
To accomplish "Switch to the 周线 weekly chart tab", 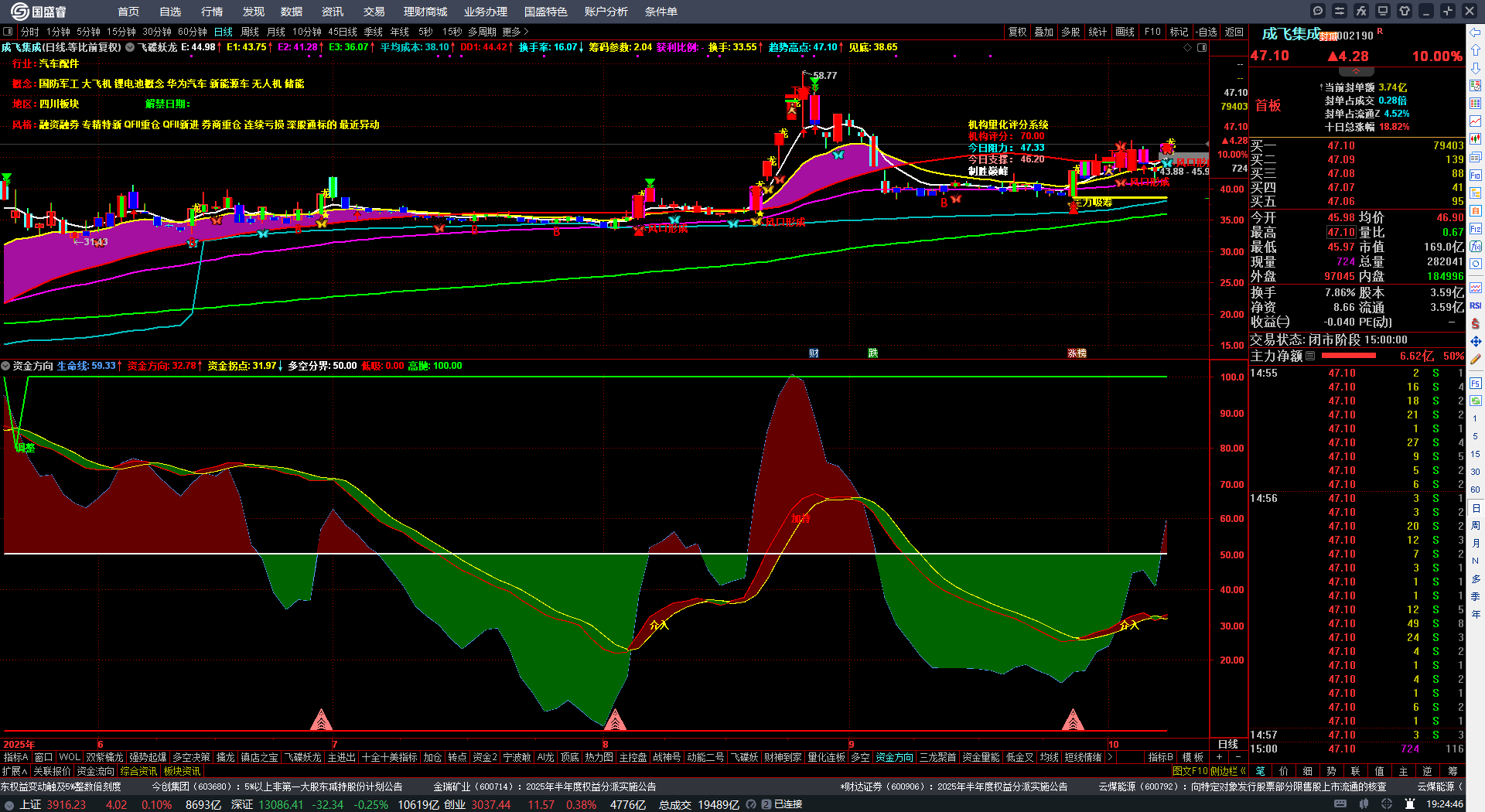I will 250,32.
